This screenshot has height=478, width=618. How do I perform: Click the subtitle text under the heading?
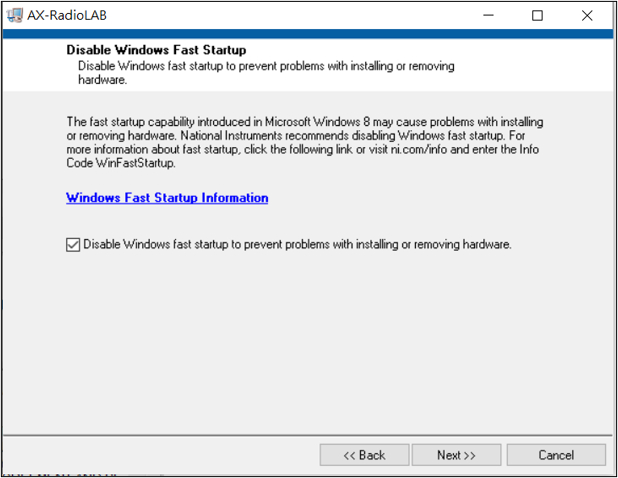point(266,73)
